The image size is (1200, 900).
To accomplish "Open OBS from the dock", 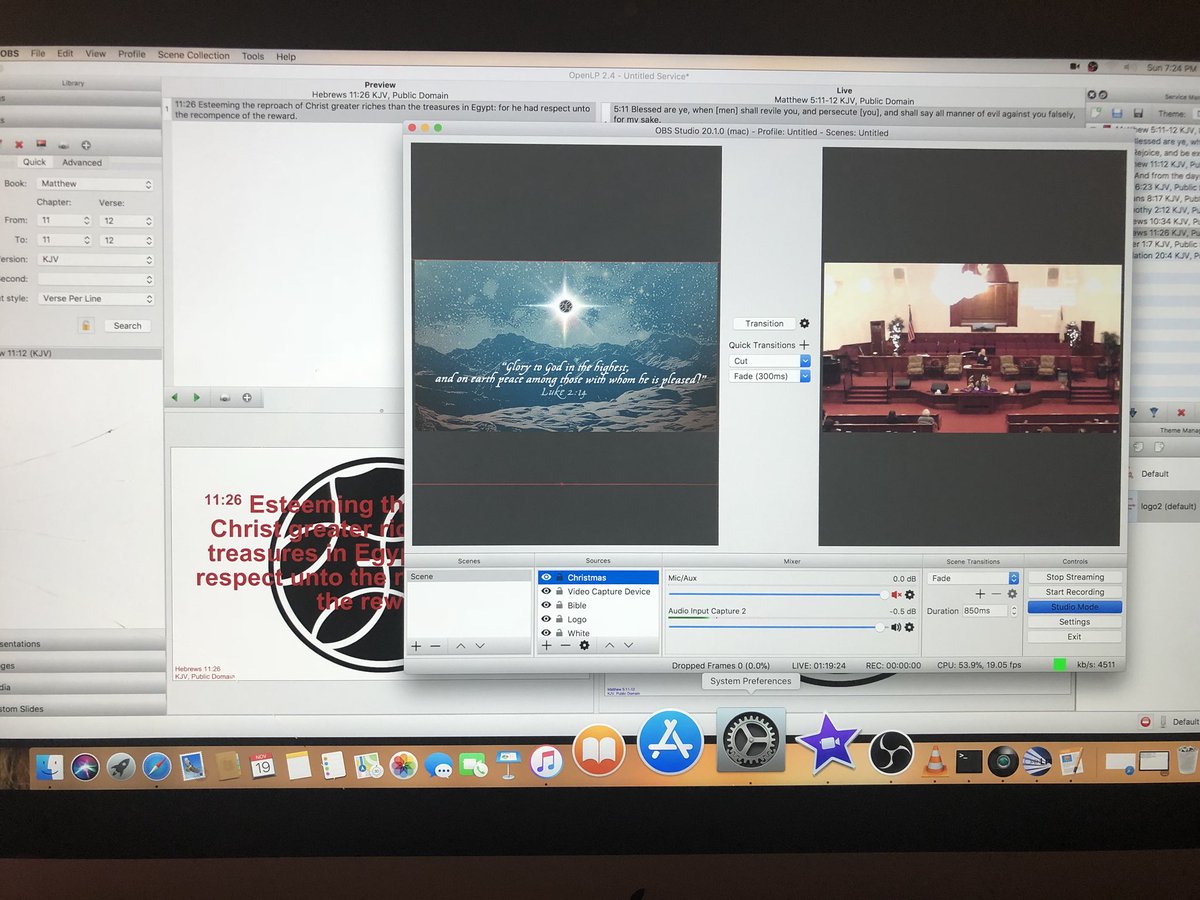I will tap(890, 752).
